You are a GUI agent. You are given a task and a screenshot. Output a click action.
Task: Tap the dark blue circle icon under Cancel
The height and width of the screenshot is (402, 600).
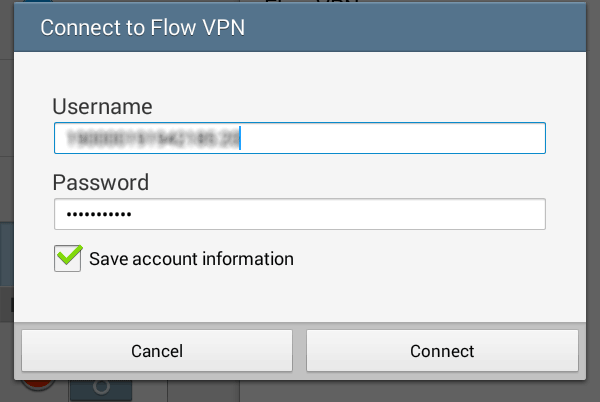pyautogui.click(x=100, y=387)
